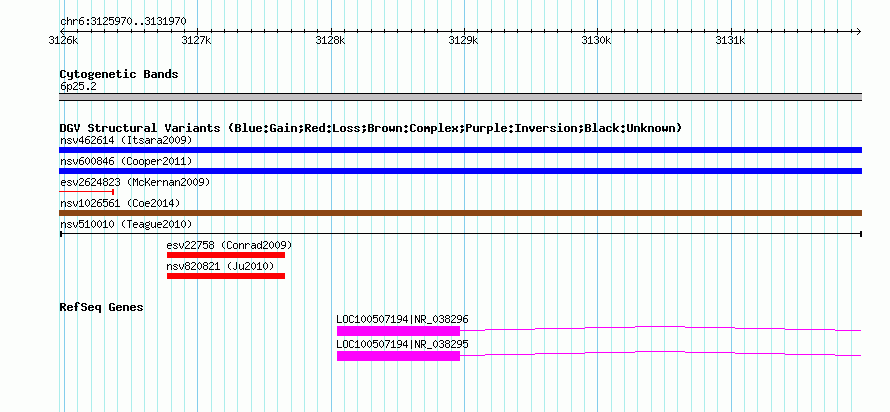890x412 pixels.
Task: Click the LOC100507194|NR_038295 gene label
Action: tap(402, 344)
